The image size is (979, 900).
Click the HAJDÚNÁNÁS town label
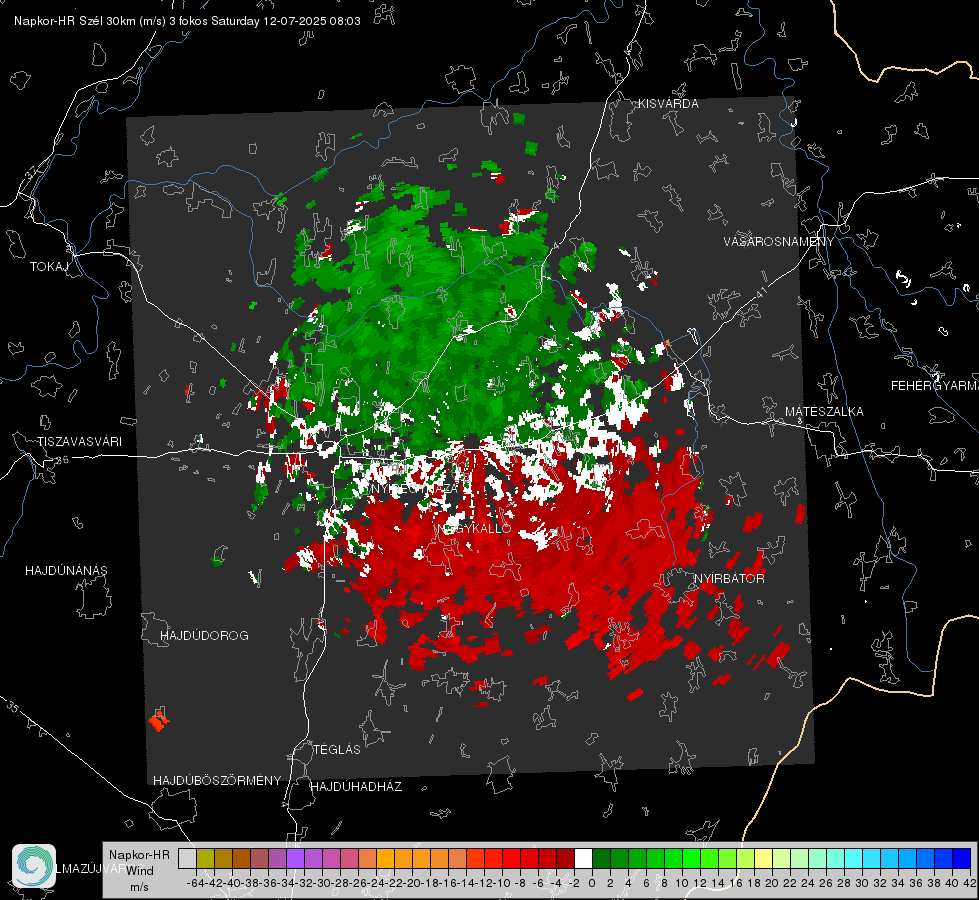[x=66, y=571]
